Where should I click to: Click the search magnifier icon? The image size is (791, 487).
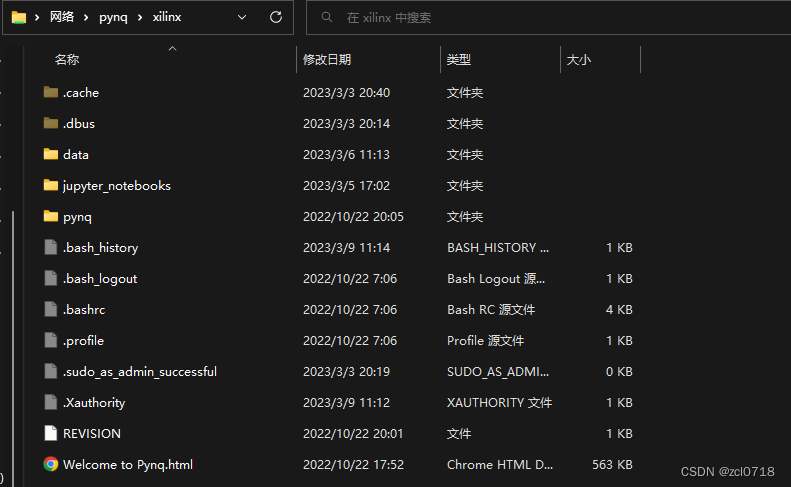click(327, 17)
